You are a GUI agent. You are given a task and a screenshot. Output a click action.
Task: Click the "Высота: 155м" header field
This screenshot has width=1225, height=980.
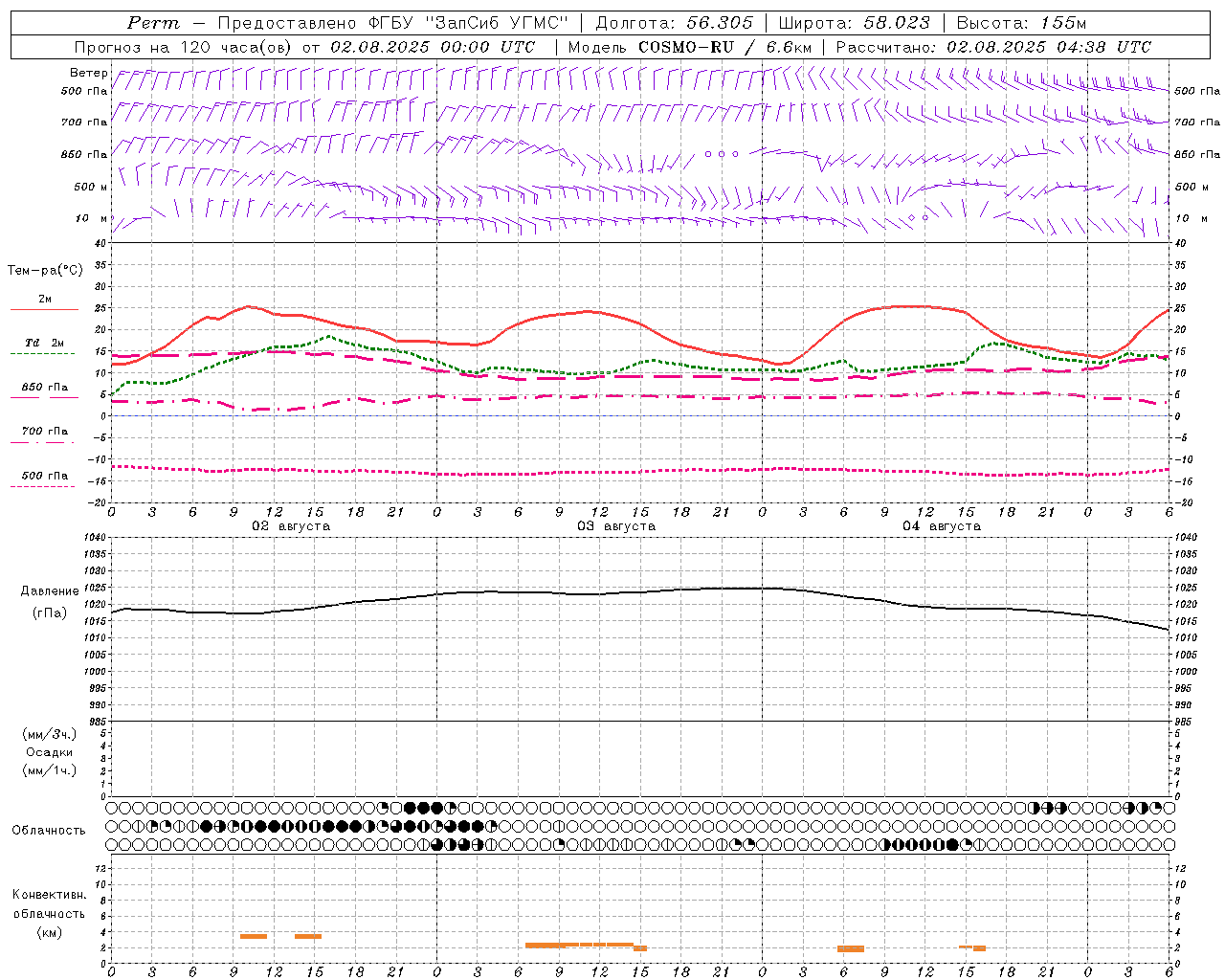coord(1021,23)
